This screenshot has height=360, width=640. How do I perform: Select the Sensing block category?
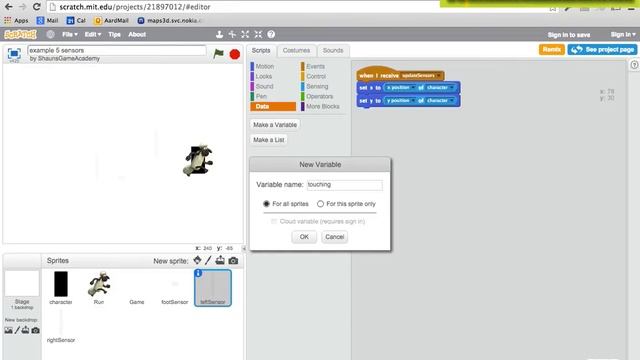(x=316, y=86)
